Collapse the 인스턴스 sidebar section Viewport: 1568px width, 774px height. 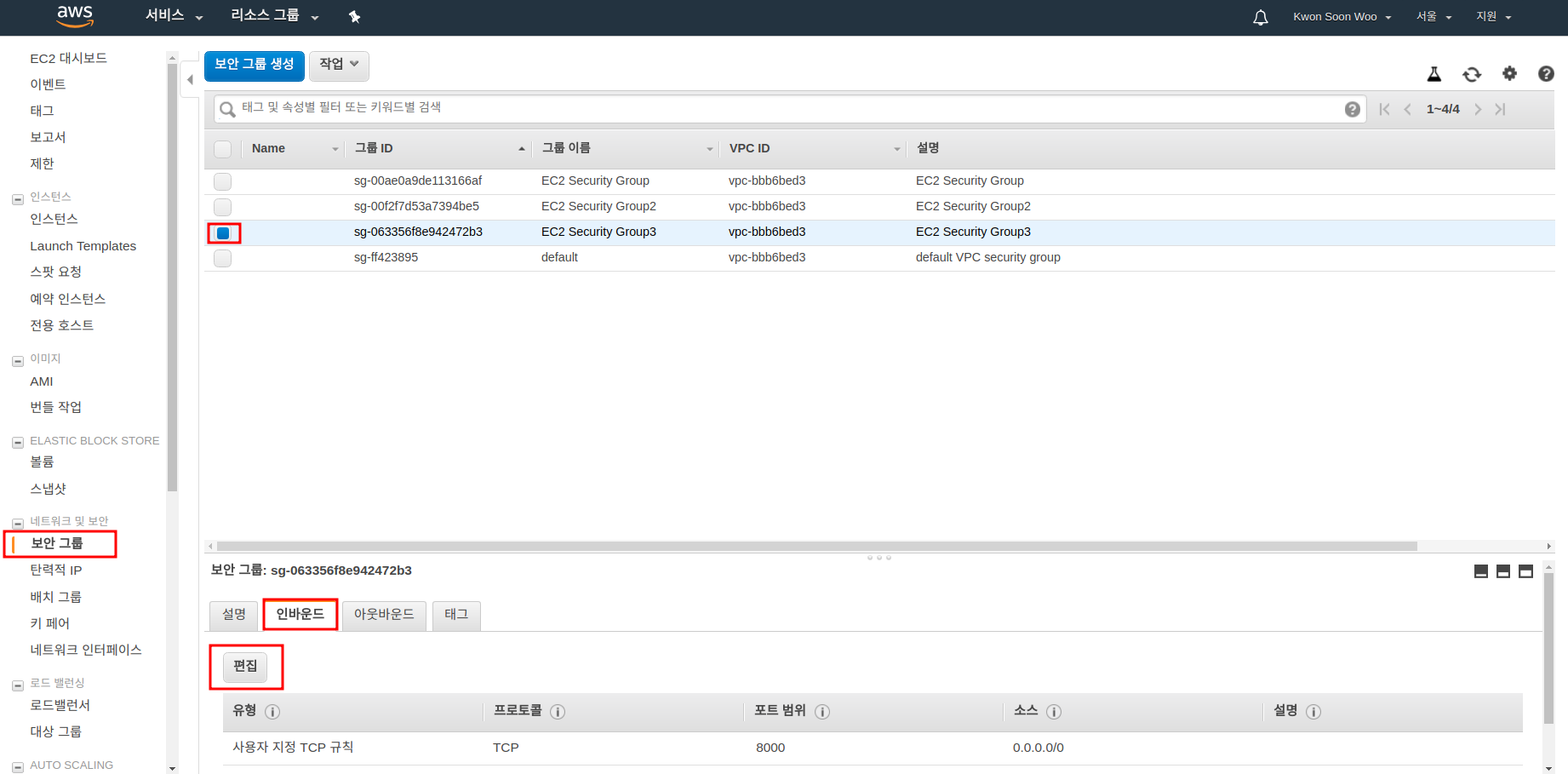pyautogui.click(x=17, y=199)
